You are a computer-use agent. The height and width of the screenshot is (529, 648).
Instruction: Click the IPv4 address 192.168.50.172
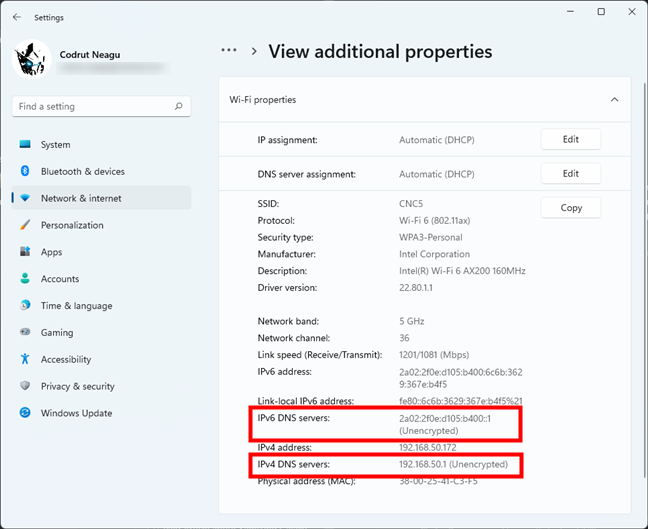tap(428, 448)
